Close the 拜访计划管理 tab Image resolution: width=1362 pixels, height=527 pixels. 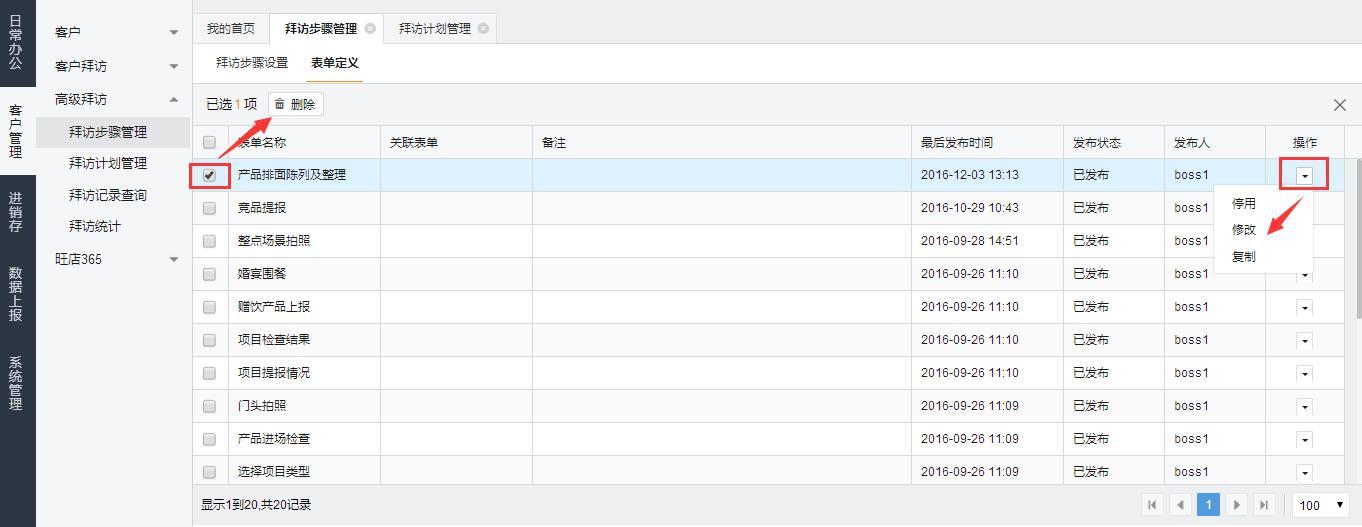pos(483,28)
